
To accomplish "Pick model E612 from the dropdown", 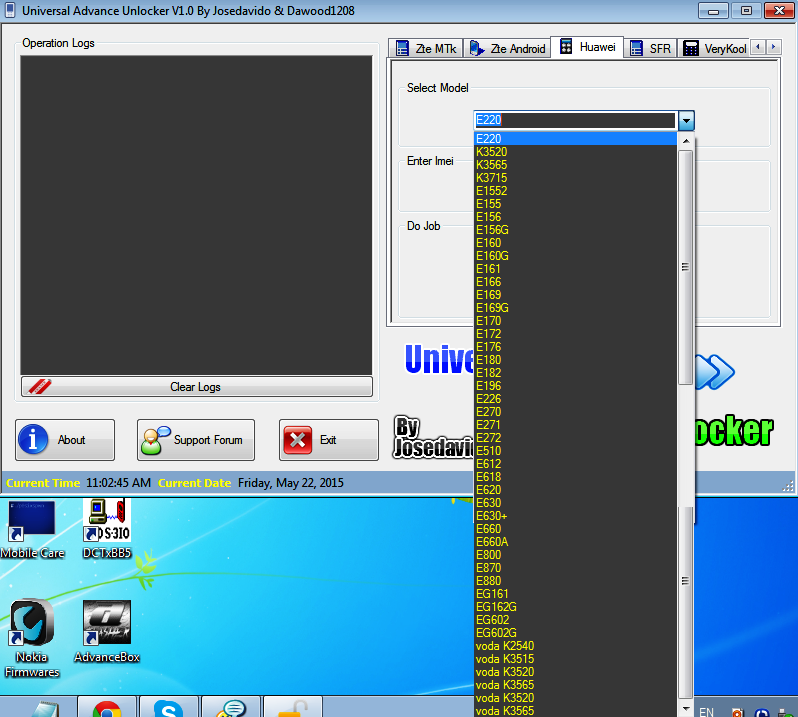I will pyautogui.click(x=575, y=464).
